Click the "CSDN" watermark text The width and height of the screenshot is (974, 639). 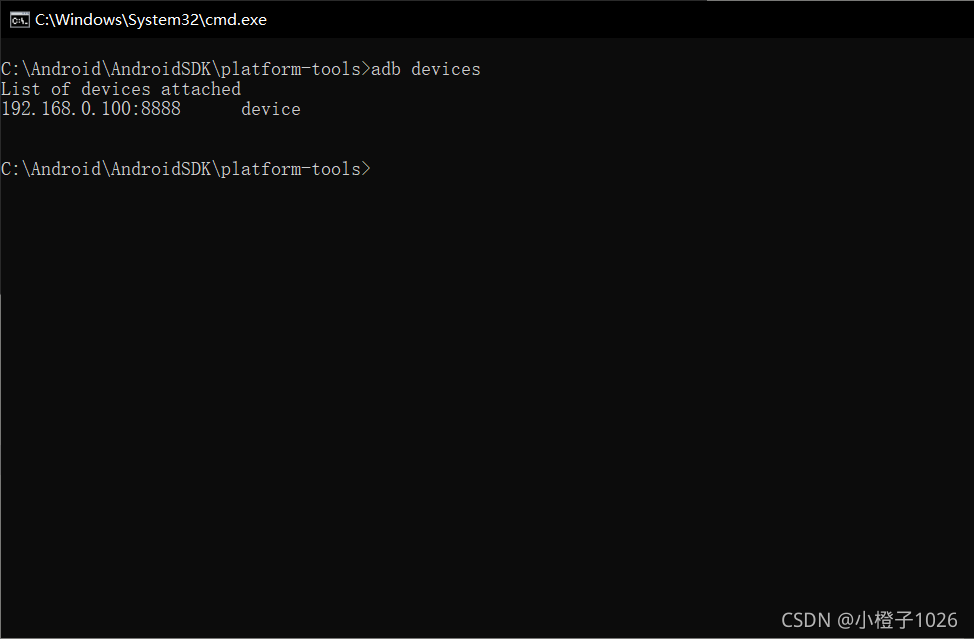[806, 620]
